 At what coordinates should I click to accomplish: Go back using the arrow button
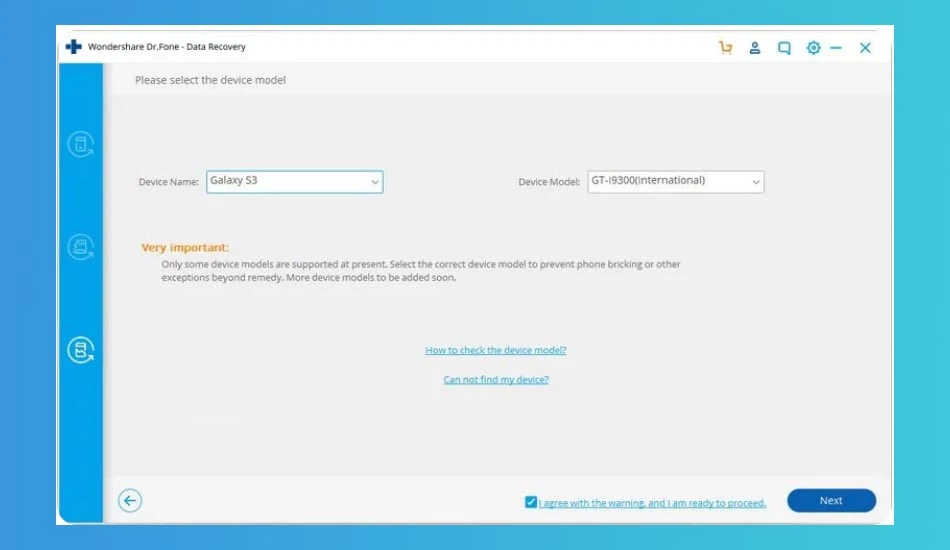click(130, 500)
